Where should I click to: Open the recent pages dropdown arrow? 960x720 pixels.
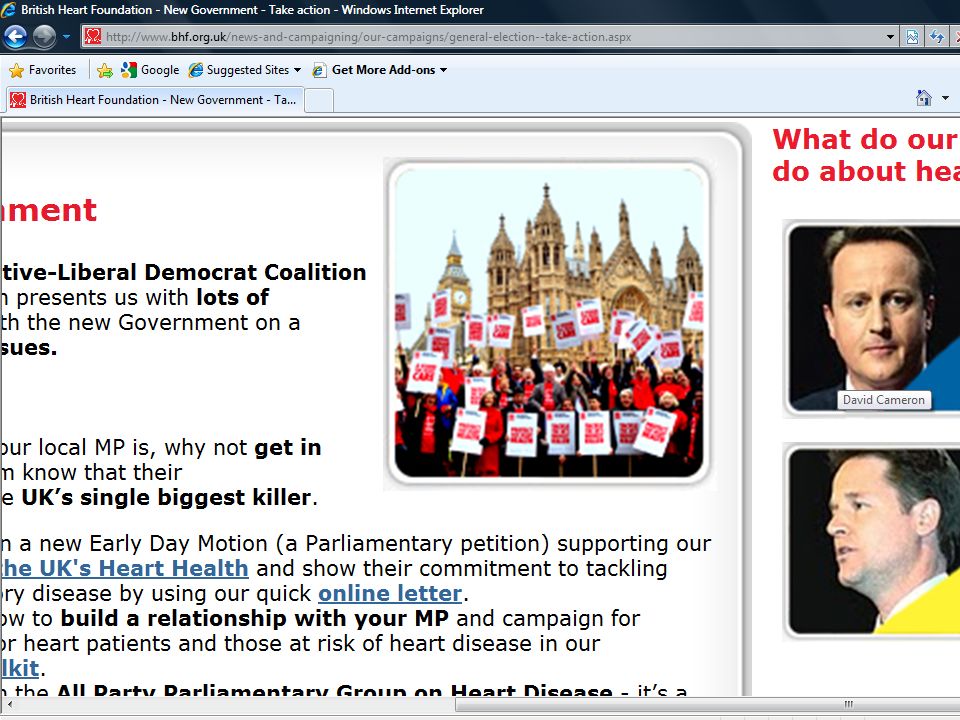66,37
